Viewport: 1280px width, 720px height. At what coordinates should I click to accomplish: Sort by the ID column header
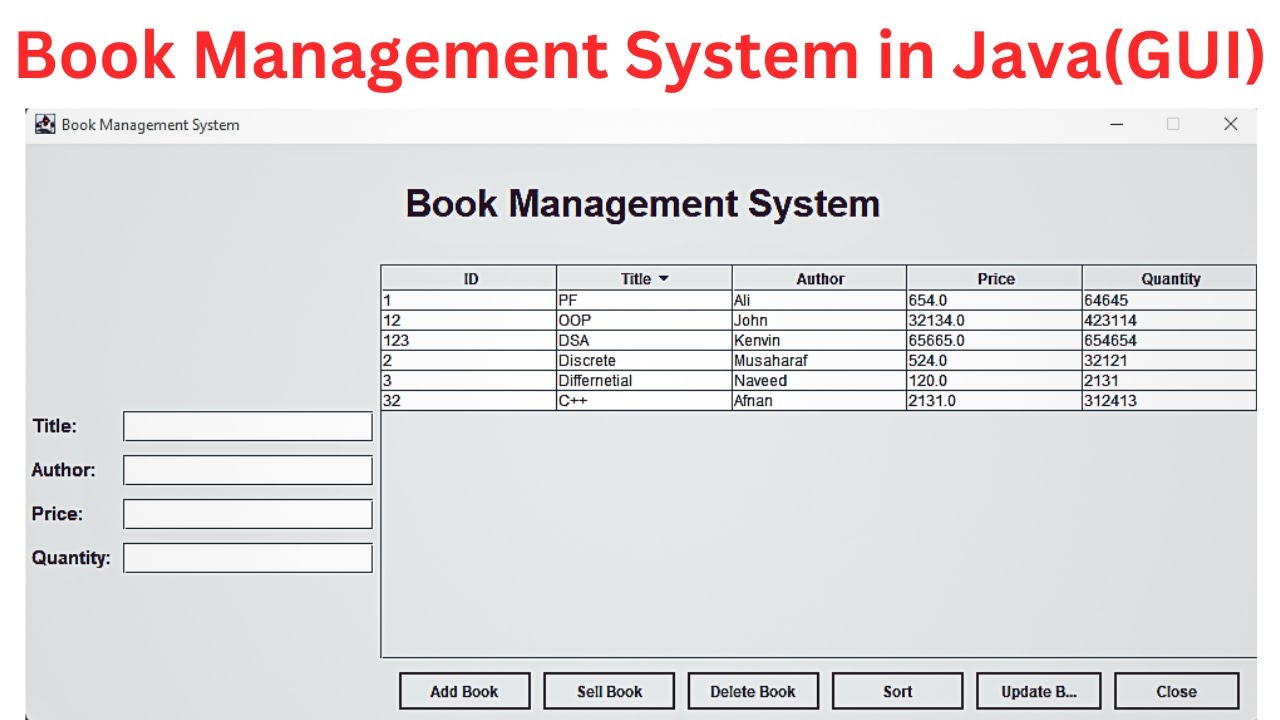pos(469,278)
